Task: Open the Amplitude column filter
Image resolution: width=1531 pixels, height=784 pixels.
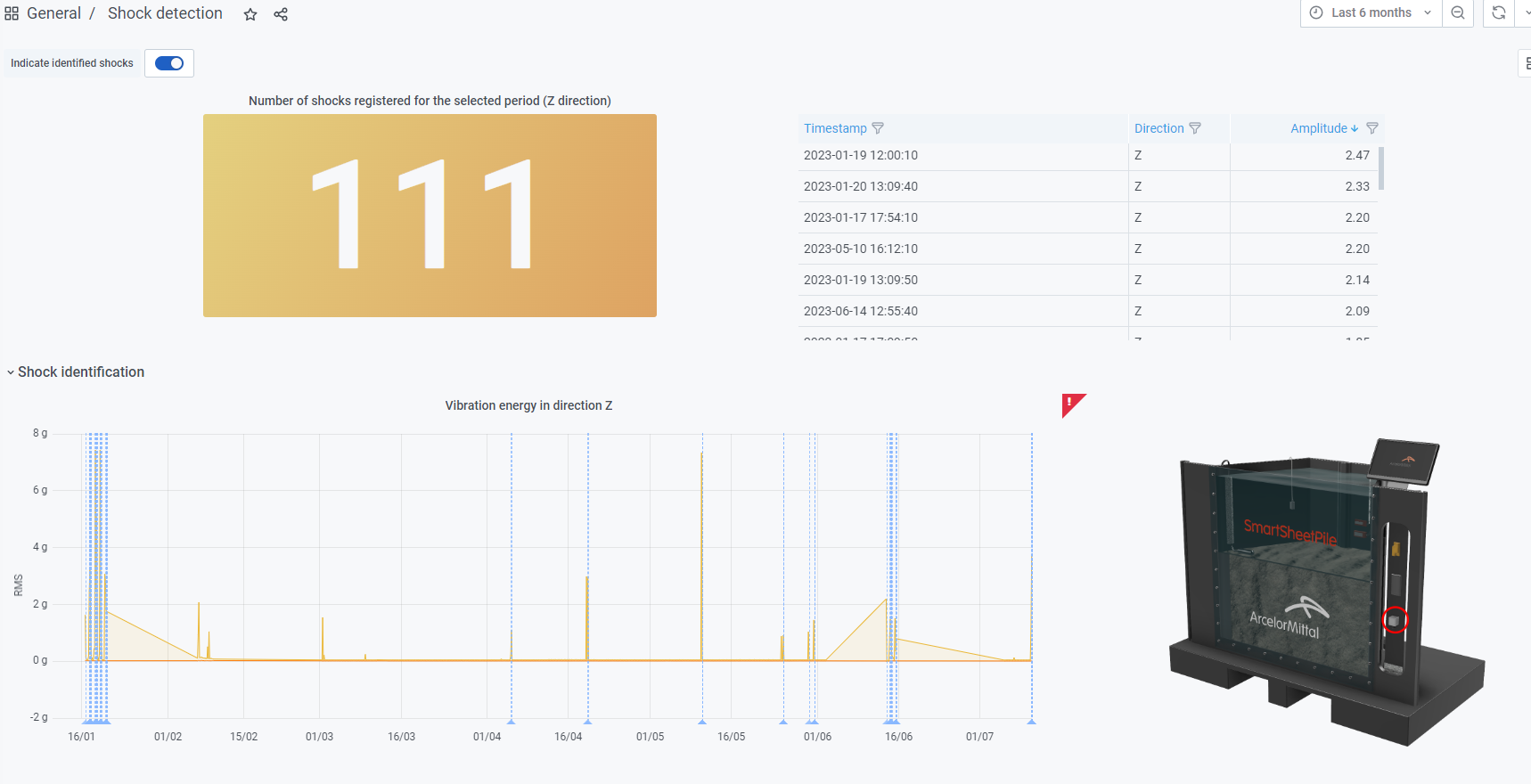Action: pyautogui.click(x=1372, y=128)
